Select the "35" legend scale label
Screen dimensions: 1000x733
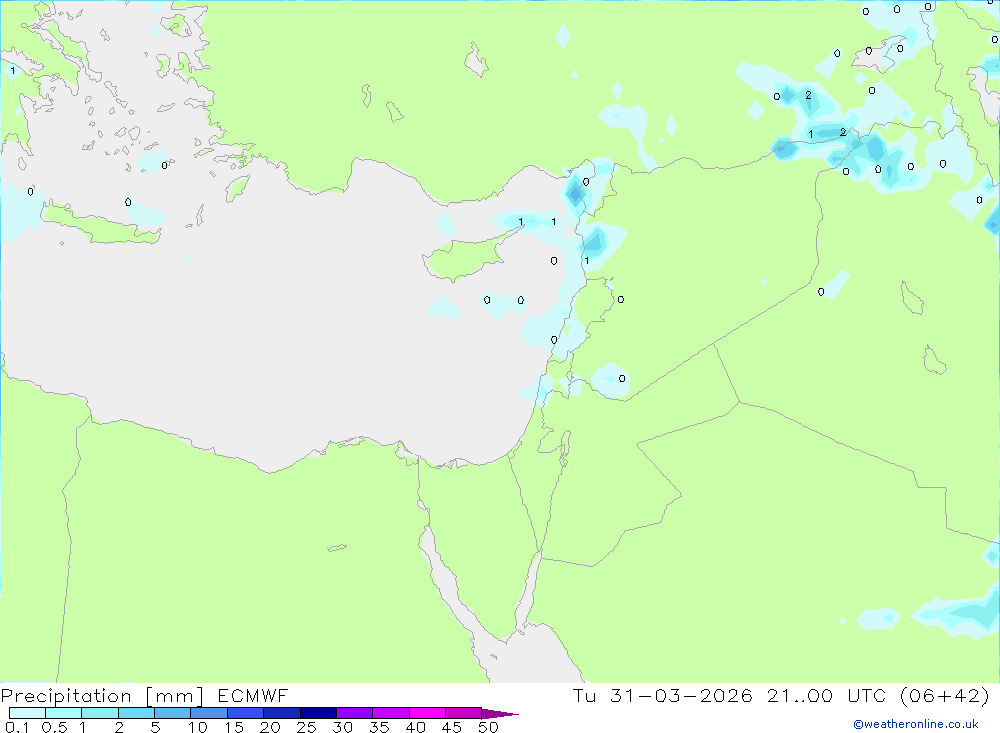[x=379, y=727]
